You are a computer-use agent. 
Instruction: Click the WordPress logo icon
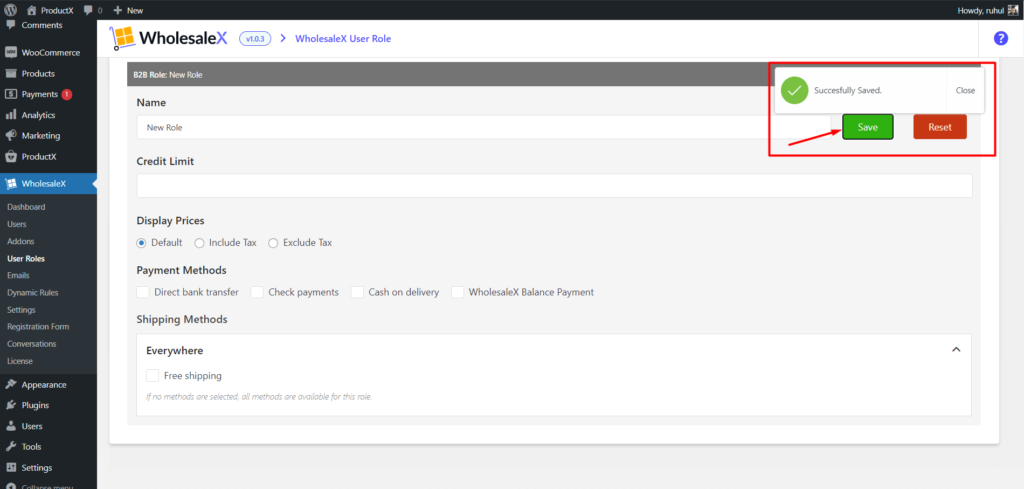[x=11, y=10]
